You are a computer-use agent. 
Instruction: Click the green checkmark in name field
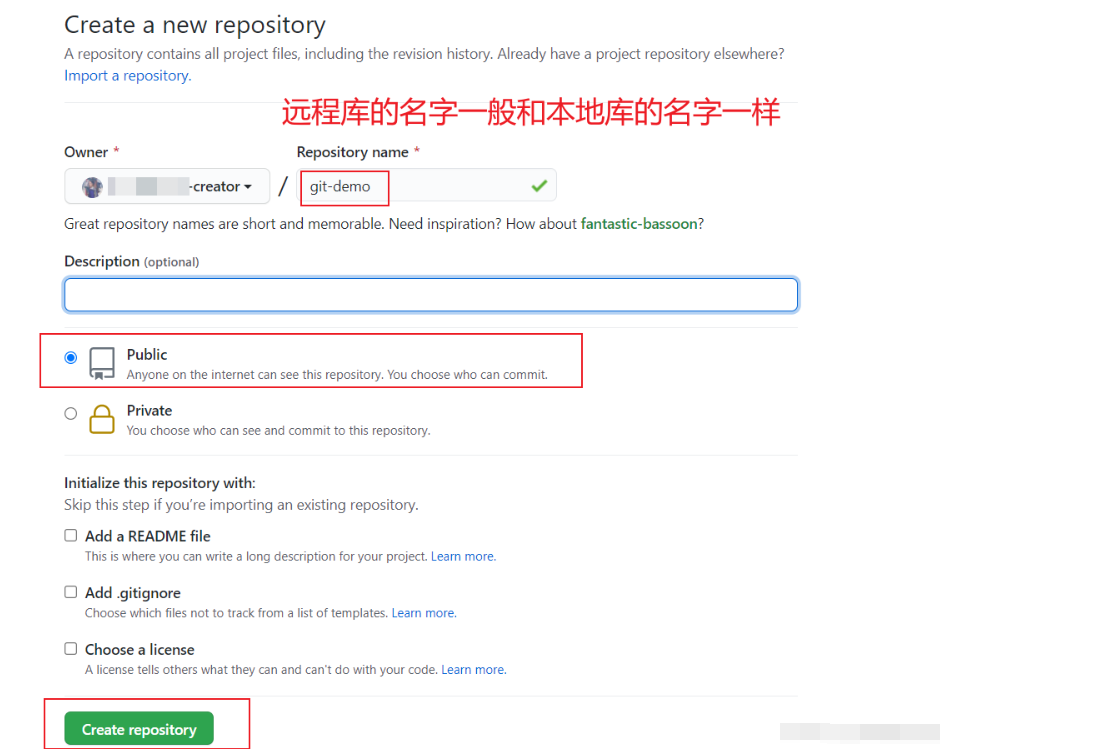click(x=539, y=186)
